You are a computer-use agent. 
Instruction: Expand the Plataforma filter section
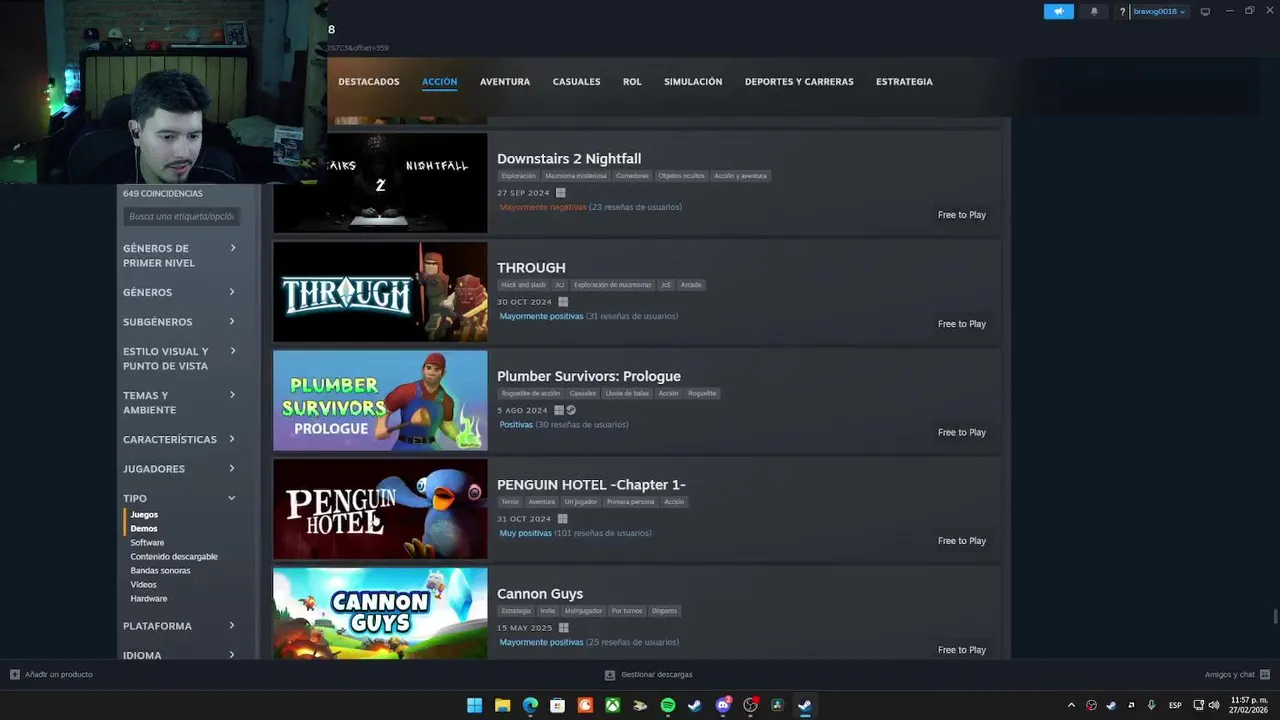point(180,626)
